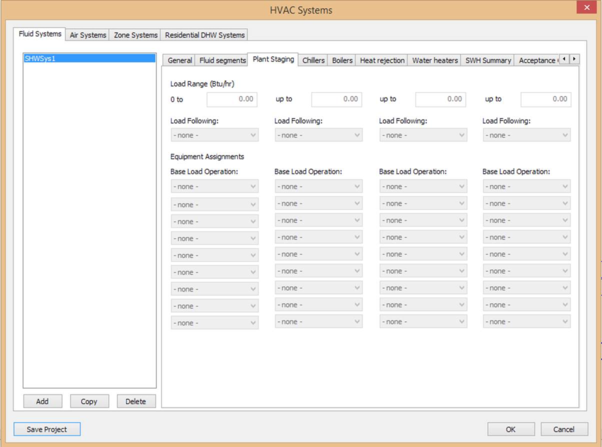Open the Water heaters tab
Image resolution: width=602 pixels, height=447 pixels.
435,61
